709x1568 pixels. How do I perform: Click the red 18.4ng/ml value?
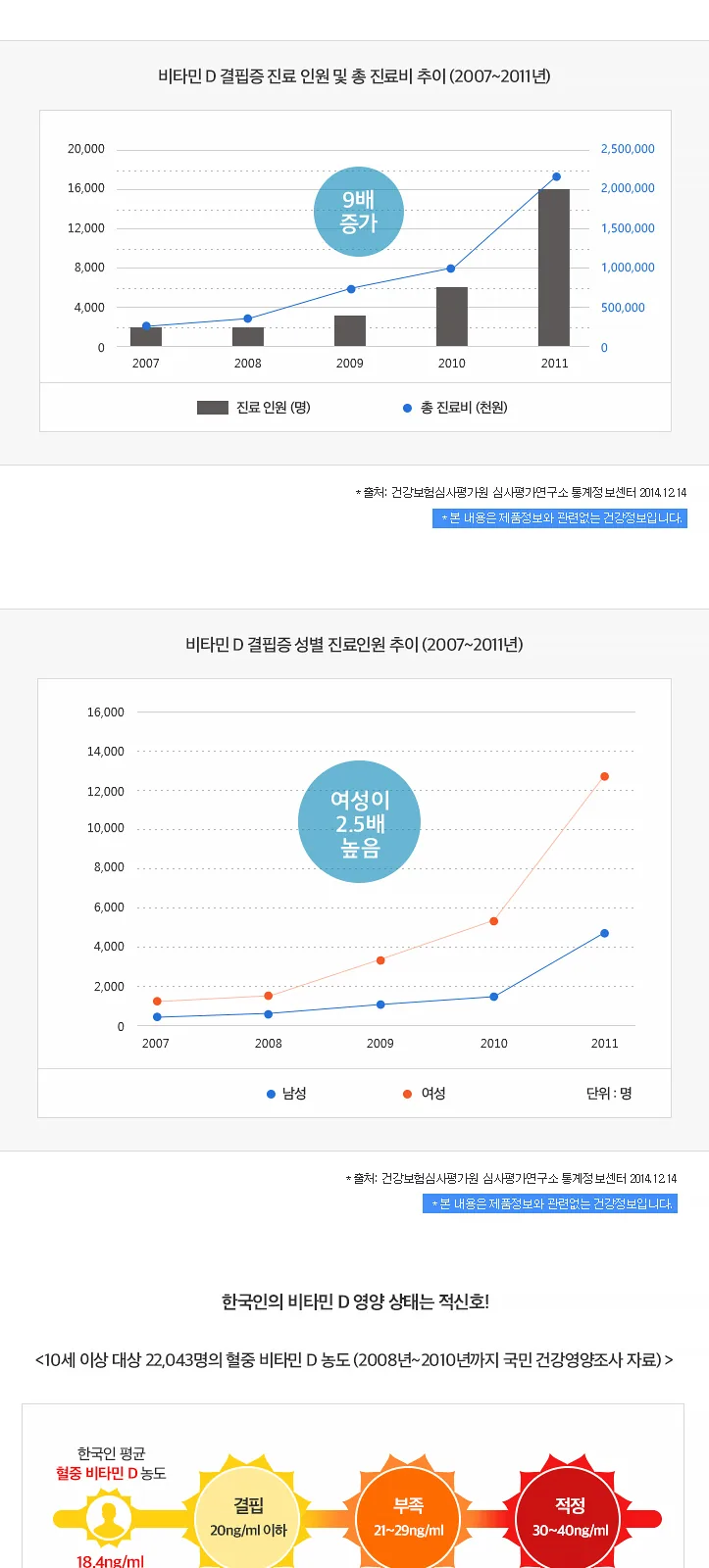[110, 1561]
